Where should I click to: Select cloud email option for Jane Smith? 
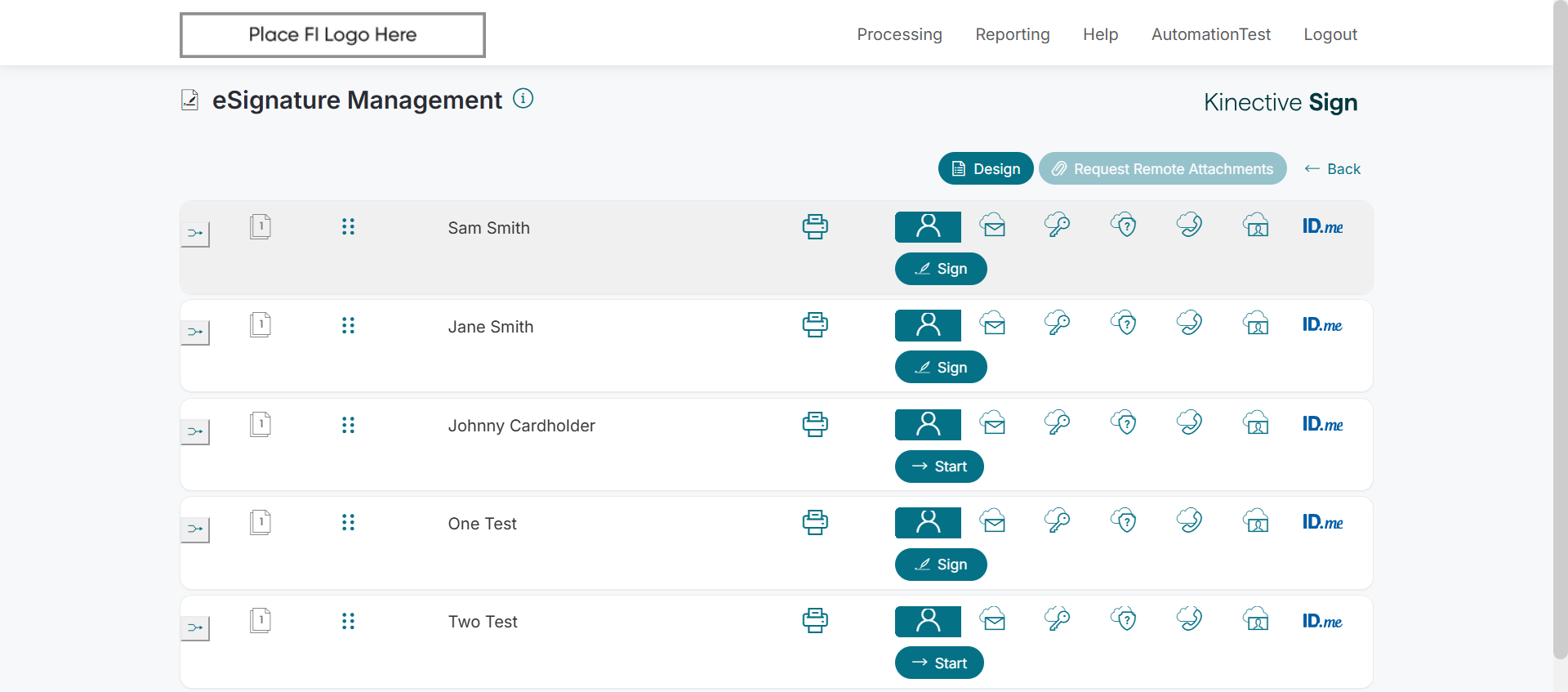993,324
